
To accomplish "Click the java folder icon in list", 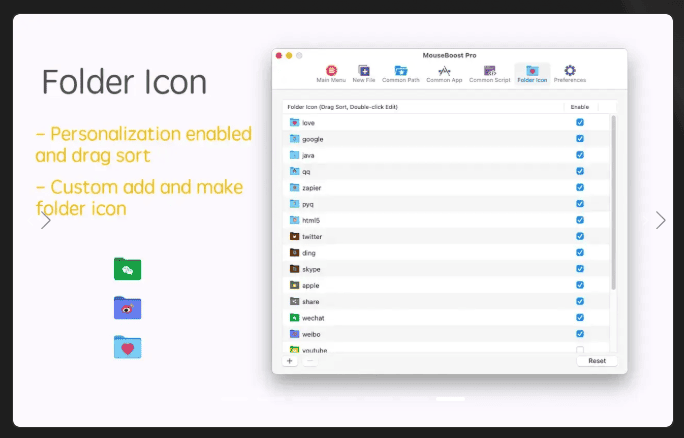I will [294, 155].
